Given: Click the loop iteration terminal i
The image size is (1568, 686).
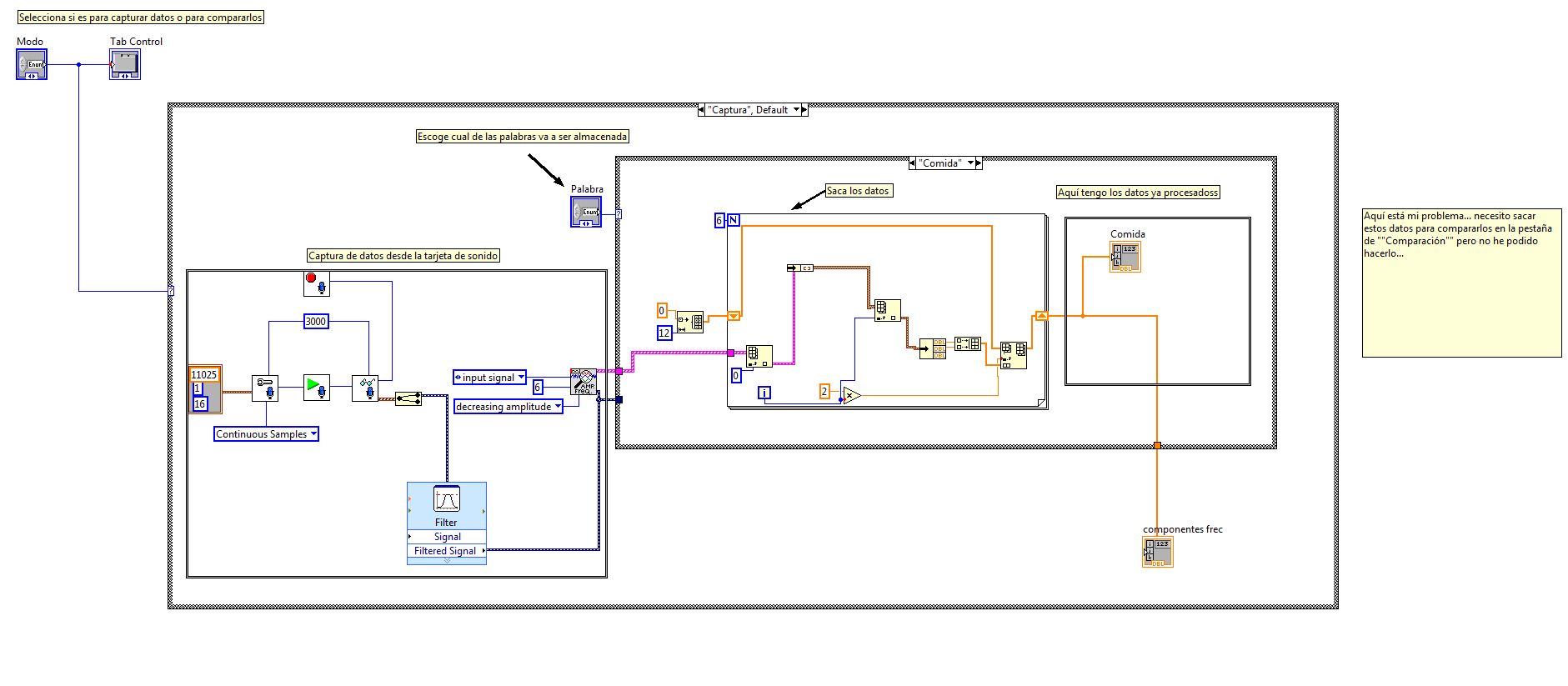Looking at the screenshot, I should [764, 393].
